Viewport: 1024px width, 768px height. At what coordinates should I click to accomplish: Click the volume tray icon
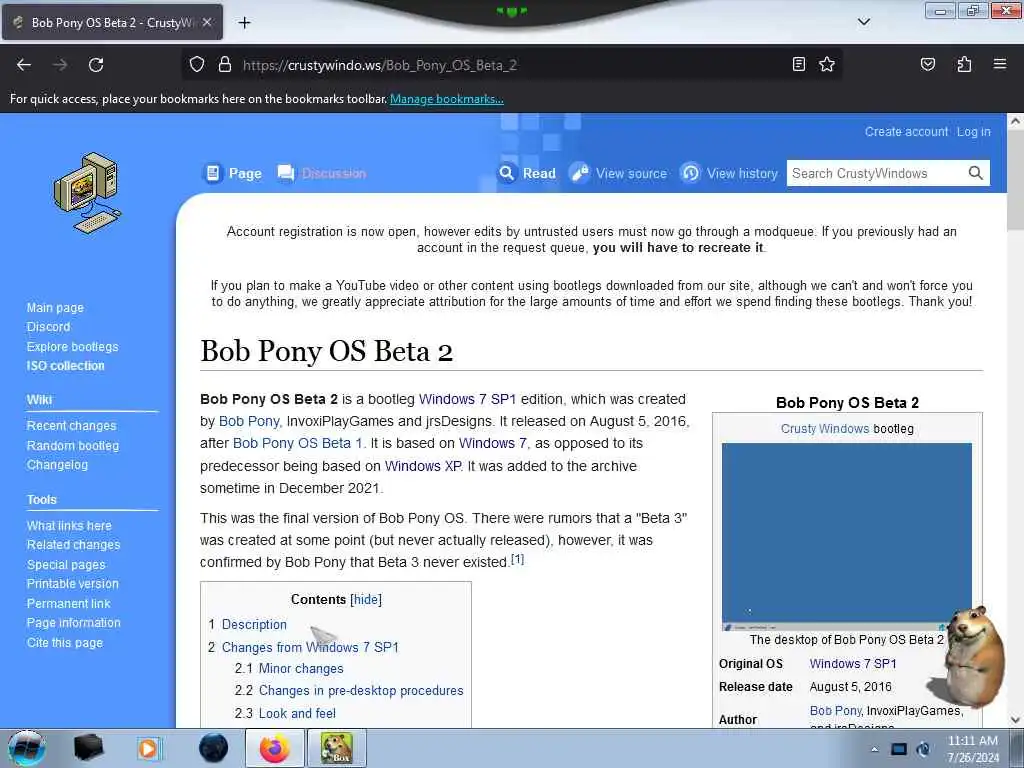(x=923, y=749)
